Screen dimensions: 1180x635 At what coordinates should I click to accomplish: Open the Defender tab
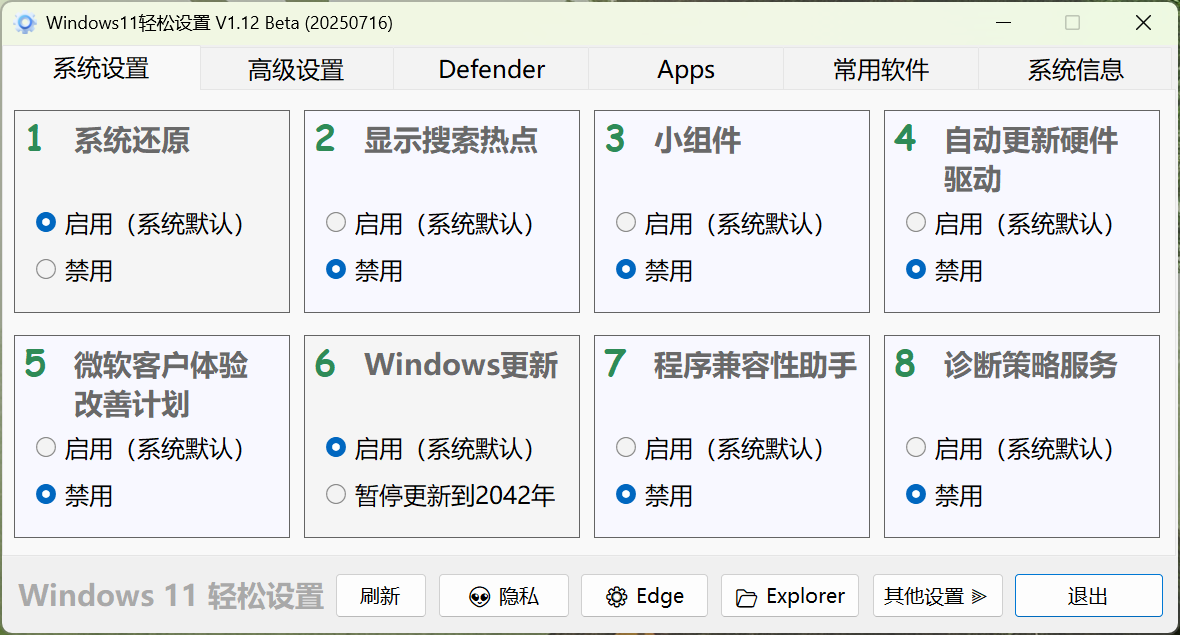click(491, 70)
